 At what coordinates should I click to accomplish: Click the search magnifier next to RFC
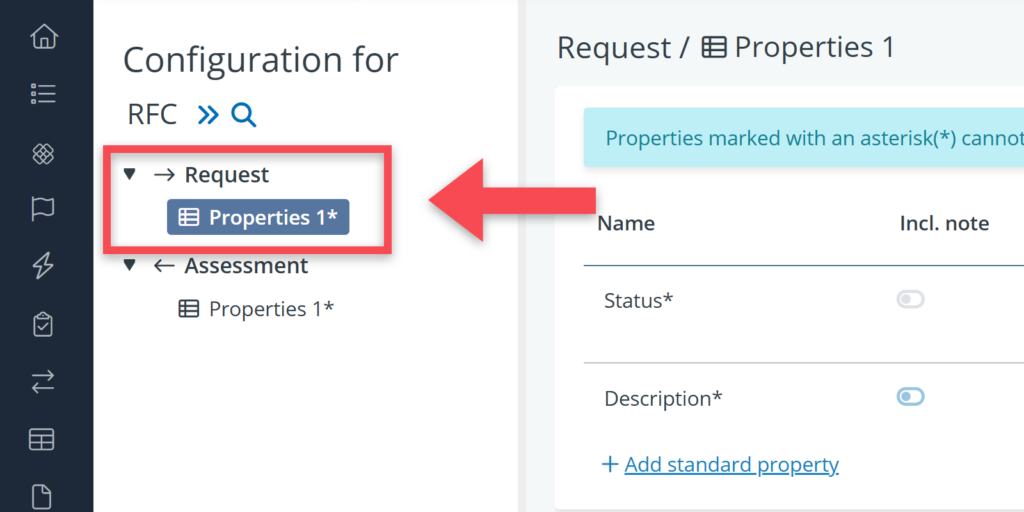tap(244, 115)
